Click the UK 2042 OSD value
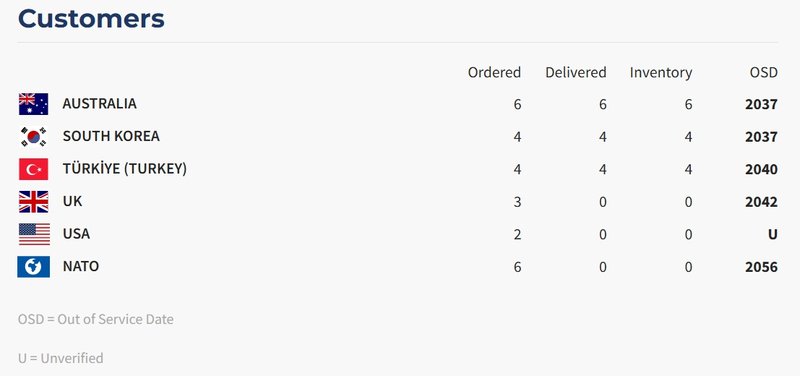The height and width of the screenshot is (376, 800). pyautogui.click(x=761, y=202)
